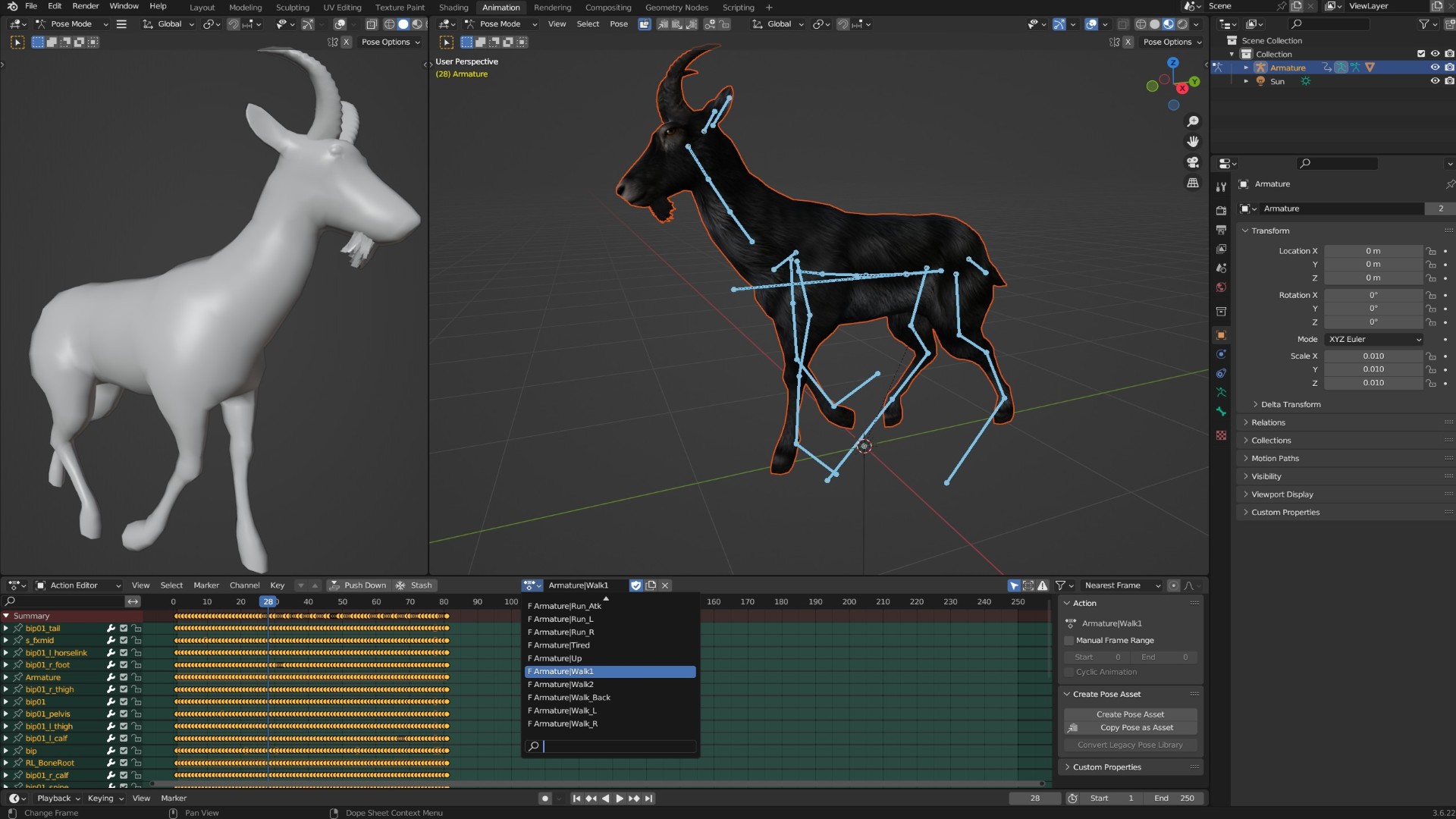The image size is (1456, 819).
Task: Open the Bone properties tab
Action: (1221, 412)
